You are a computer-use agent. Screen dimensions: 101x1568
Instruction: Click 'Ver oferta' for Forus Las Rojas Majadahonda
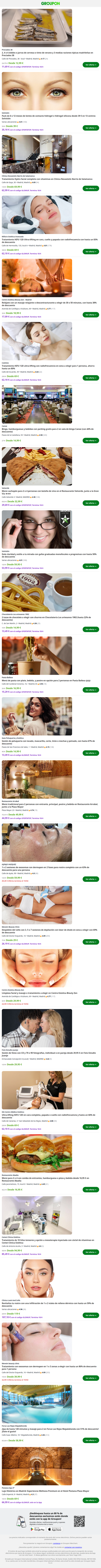click(x=91, y=1440)
